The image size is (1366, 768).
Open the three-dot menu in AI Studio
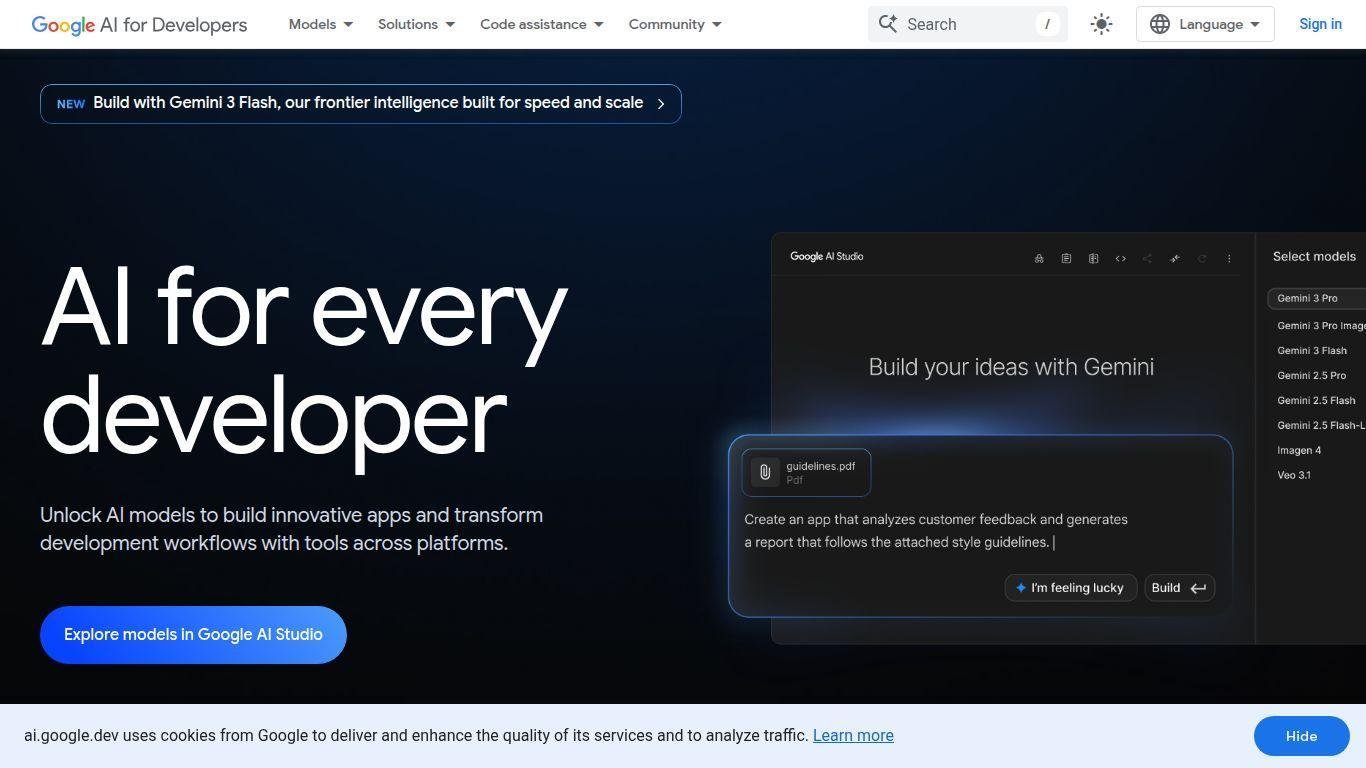tap(1229, 258)
